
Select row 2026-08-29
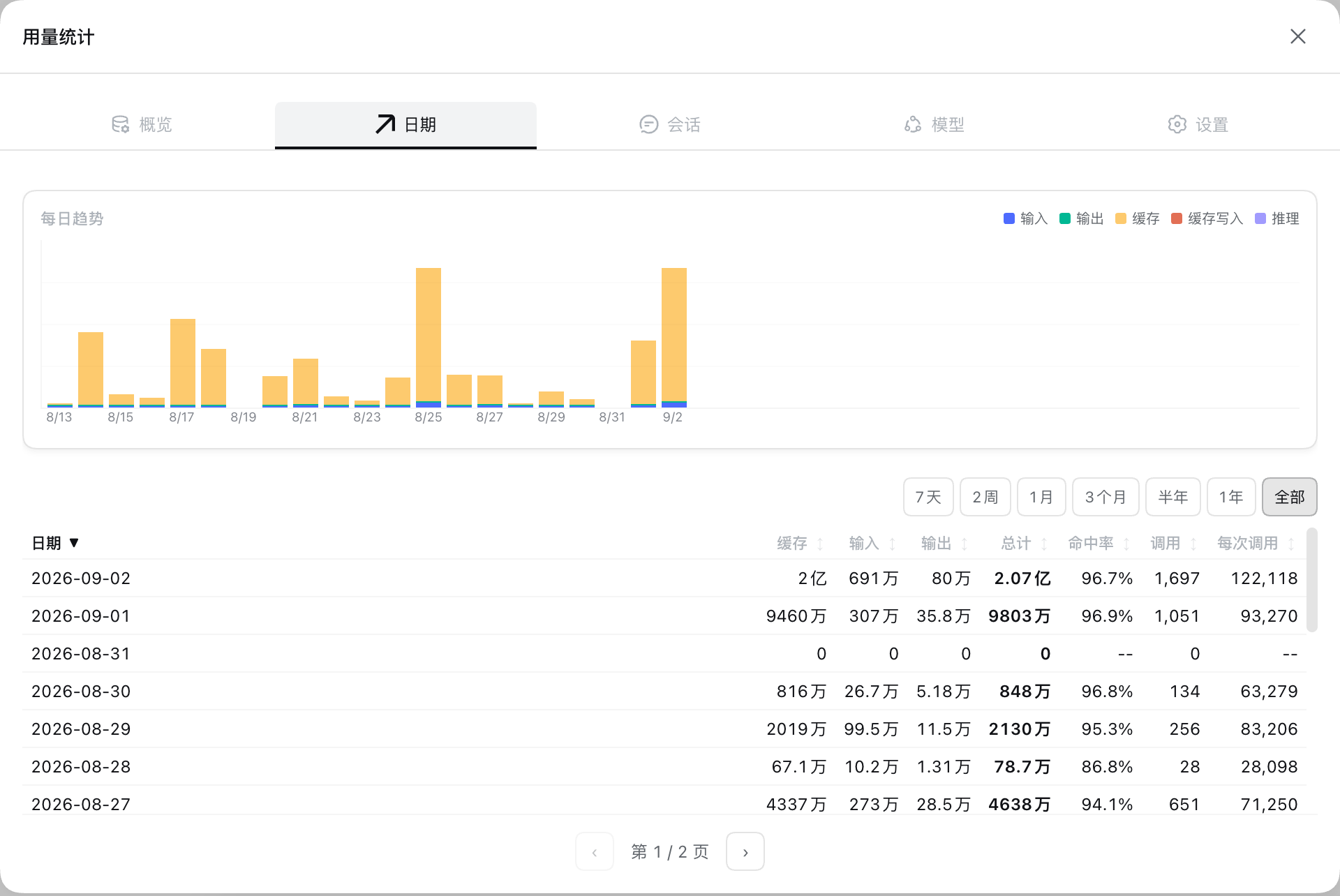click(x=664, y=729)
